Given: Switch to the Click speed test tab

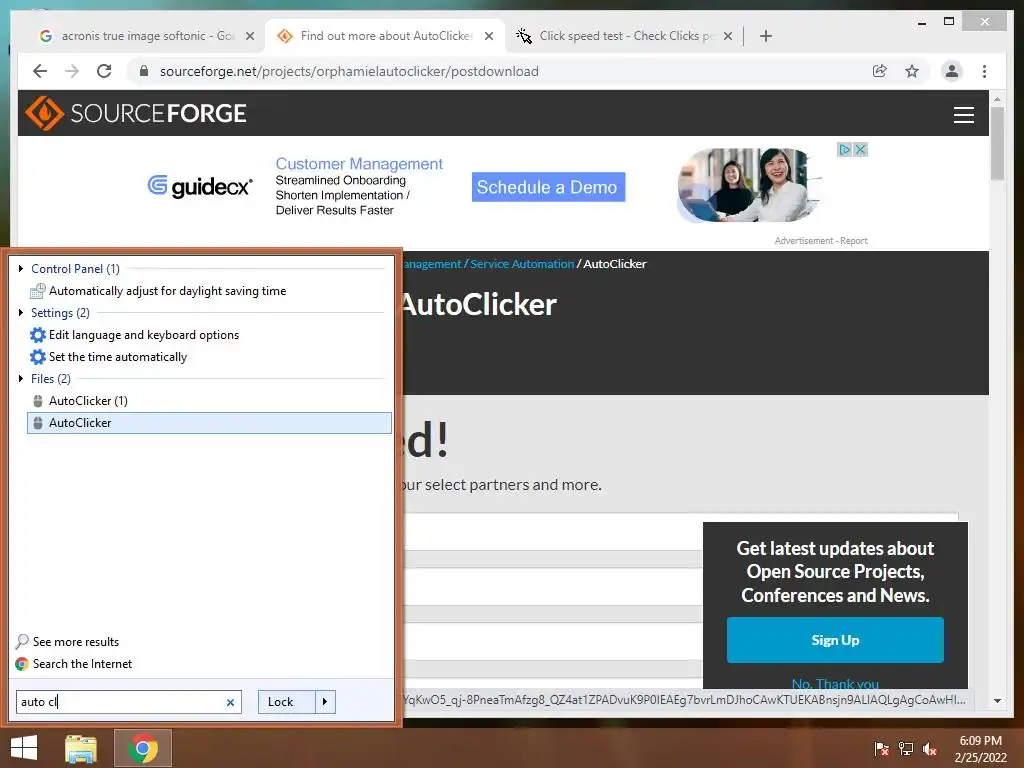Looking at the screenshot, I should [x=624, y=36].
